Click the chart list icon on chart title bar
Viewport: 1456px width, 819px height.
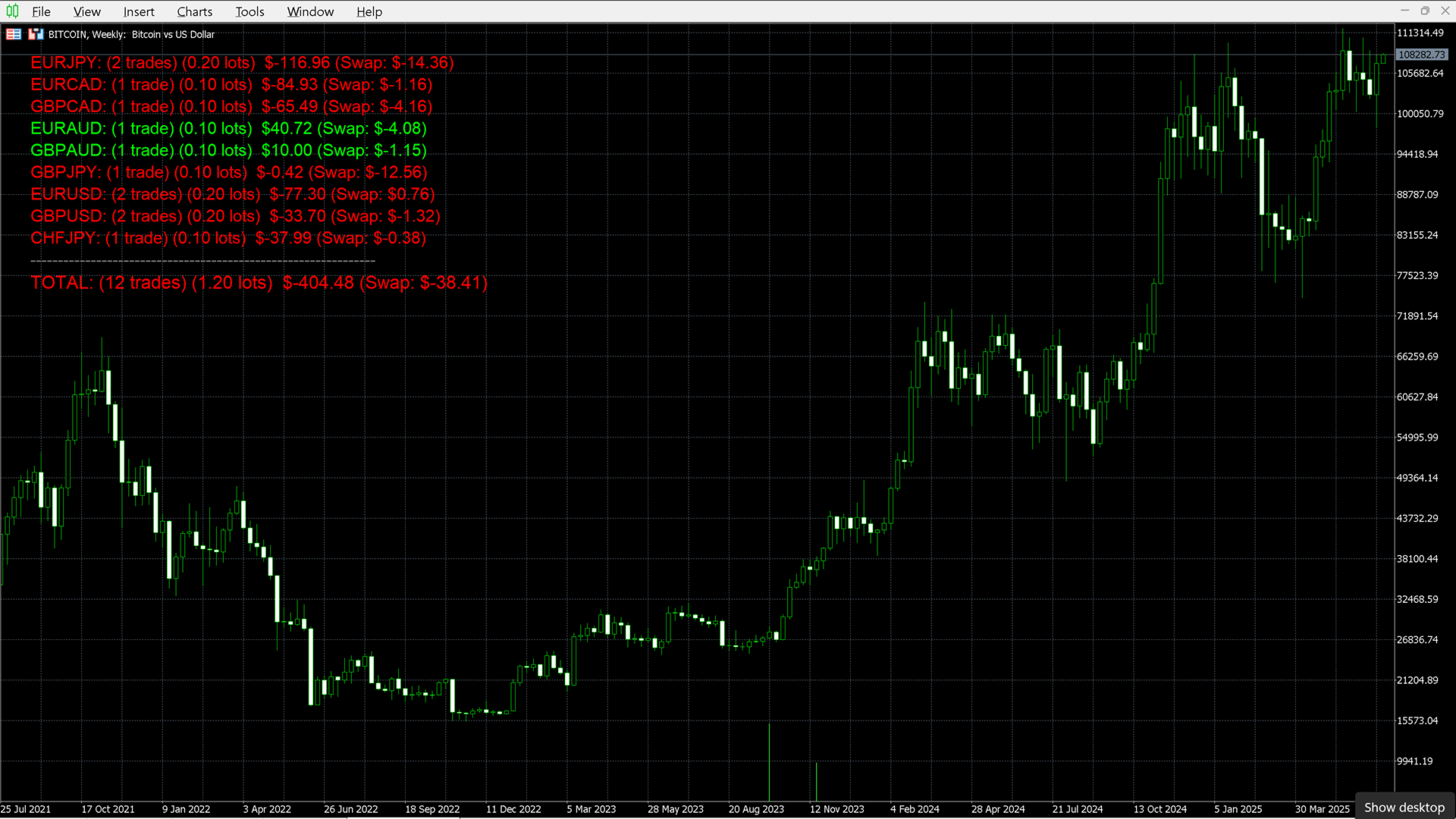point(13,34)
